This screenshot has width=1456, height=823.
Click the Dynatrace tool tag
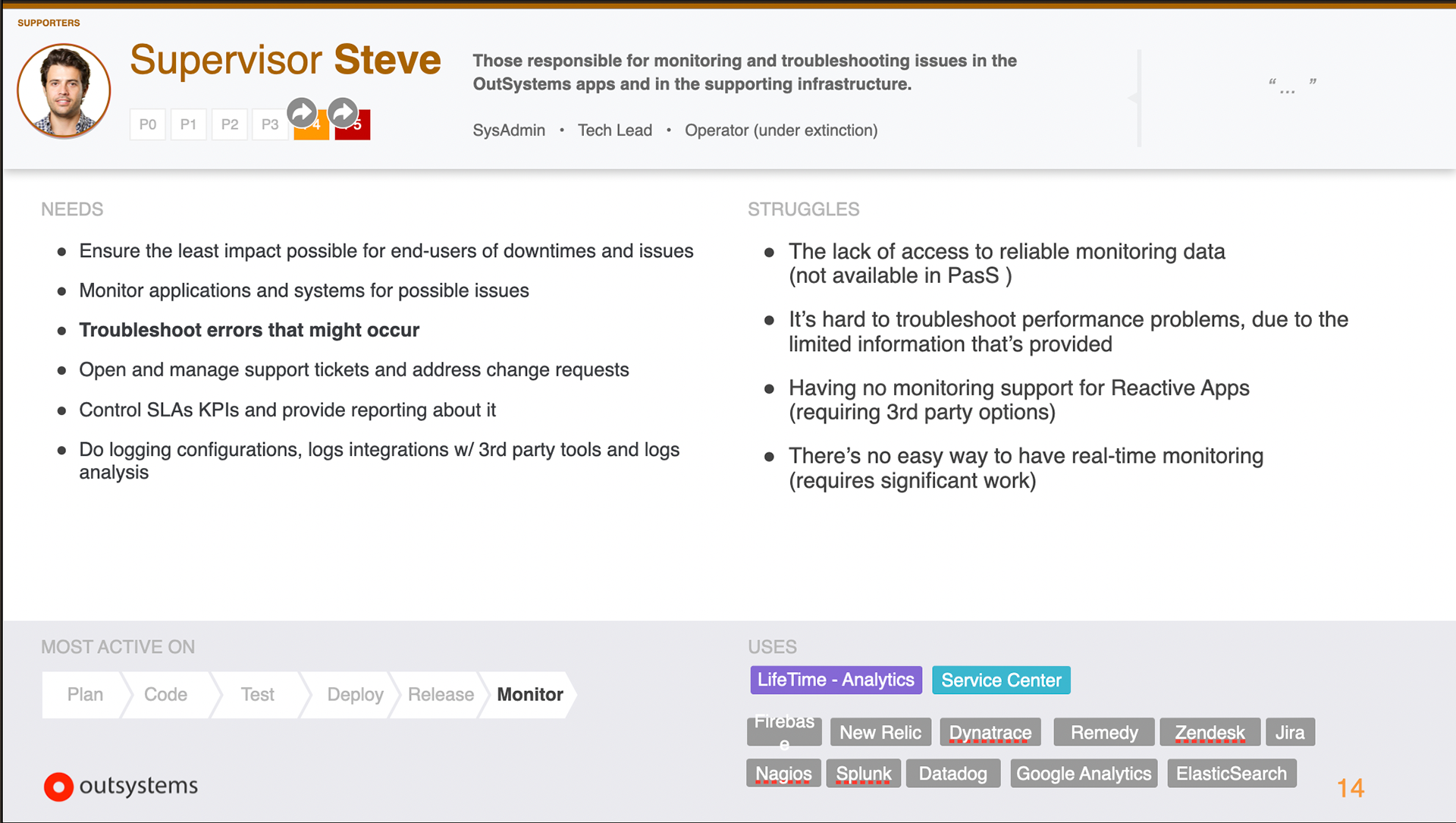tap(990, 733)
